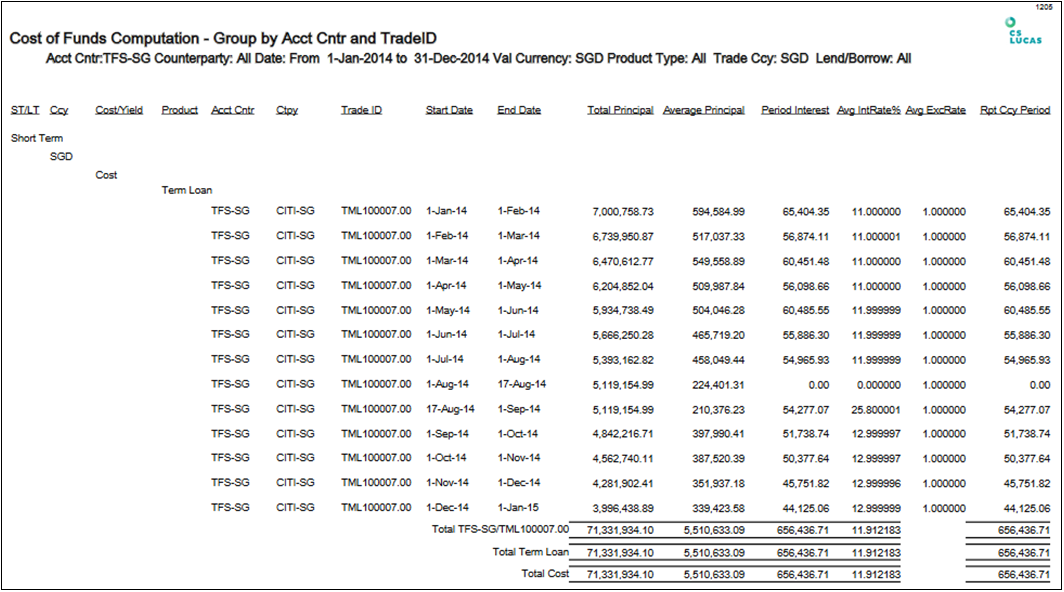Click the Rpt Ccy Period header

[1014, 110]
